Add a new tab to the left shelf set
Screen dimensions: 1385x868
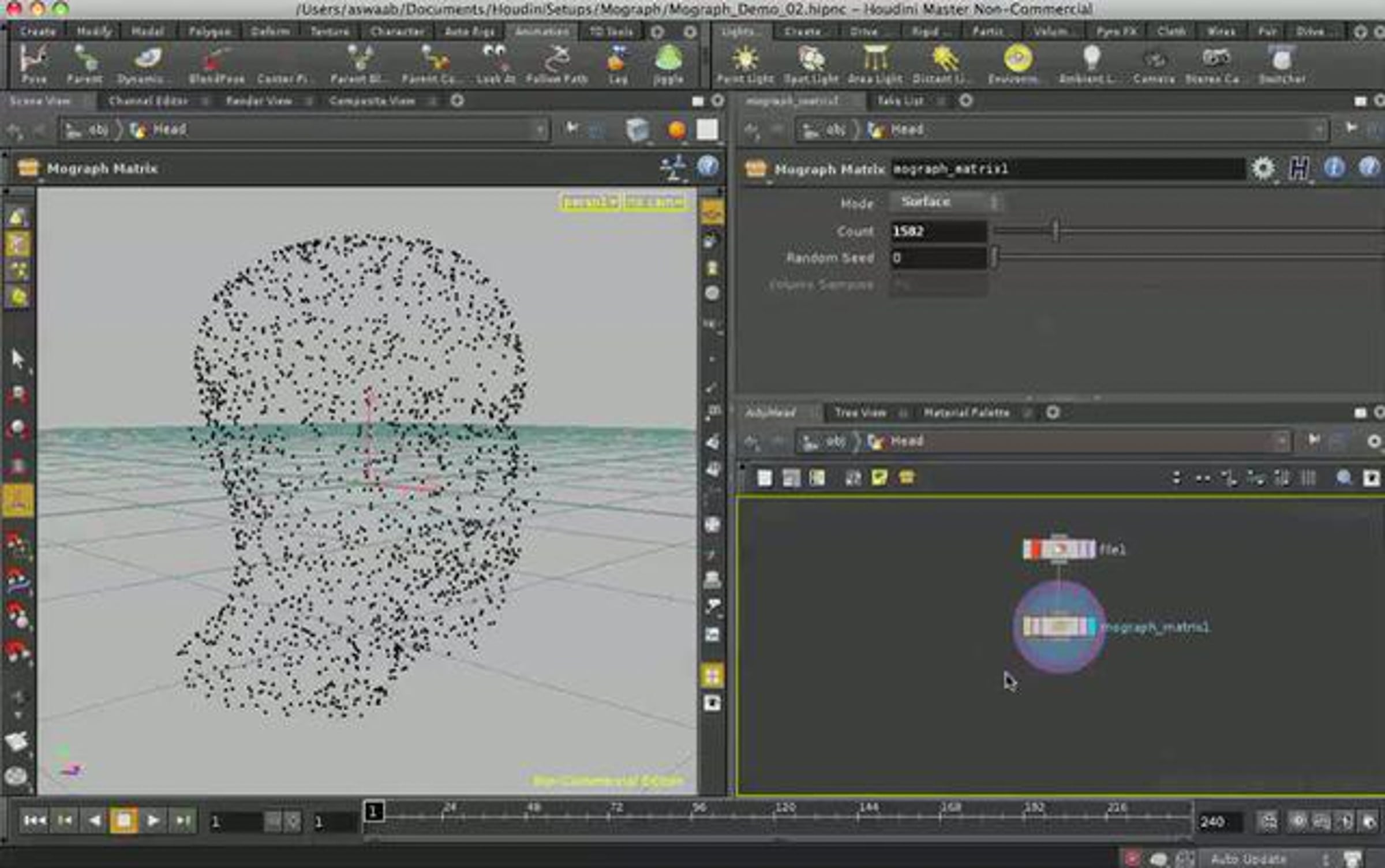point(657,32)
